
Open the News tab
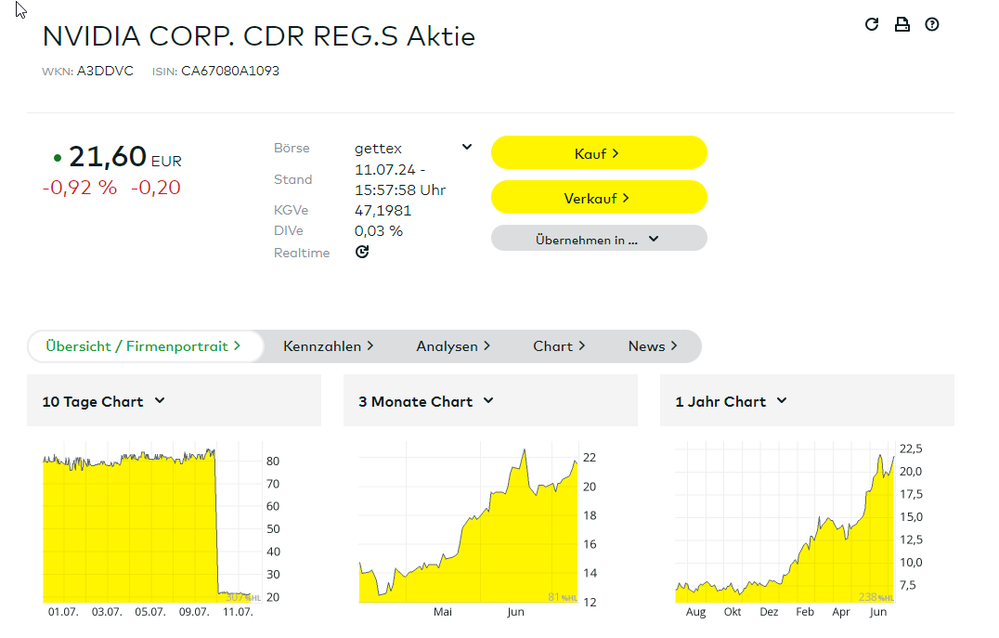(652, 346)
